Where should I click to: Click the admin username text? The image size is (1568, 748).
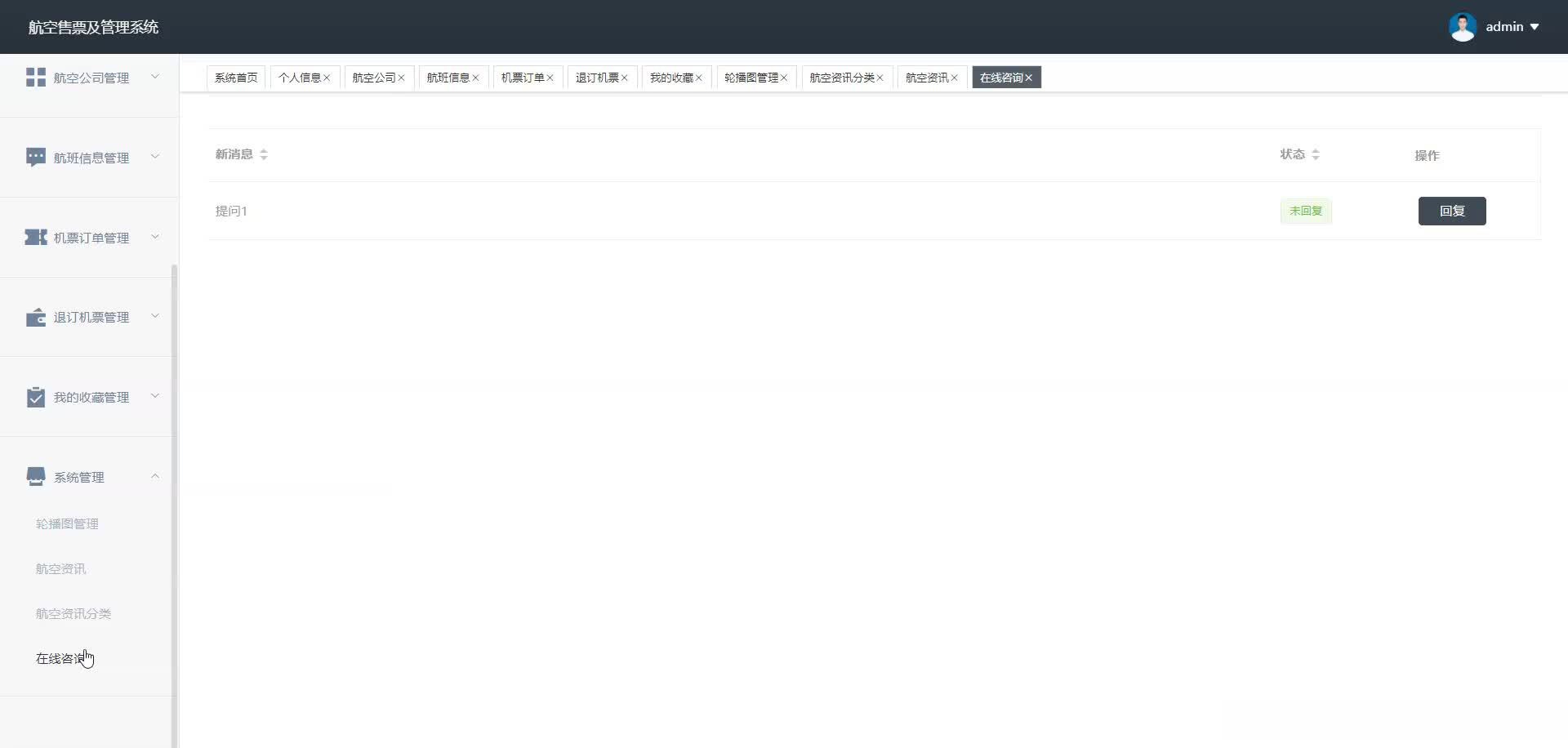[1504, 27]
